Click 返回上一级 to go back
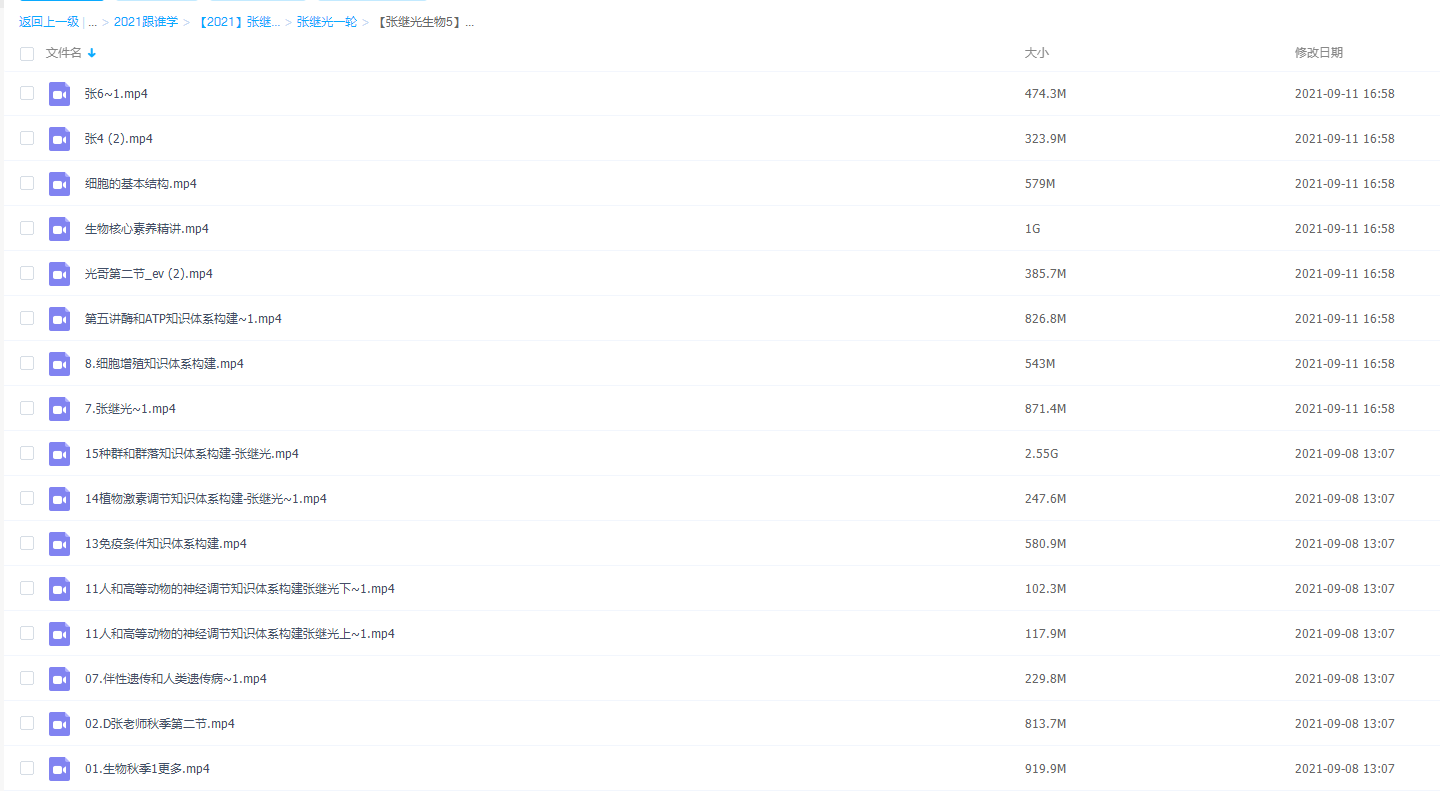This screenshot has width=1440, height=791. coord(49,22)
